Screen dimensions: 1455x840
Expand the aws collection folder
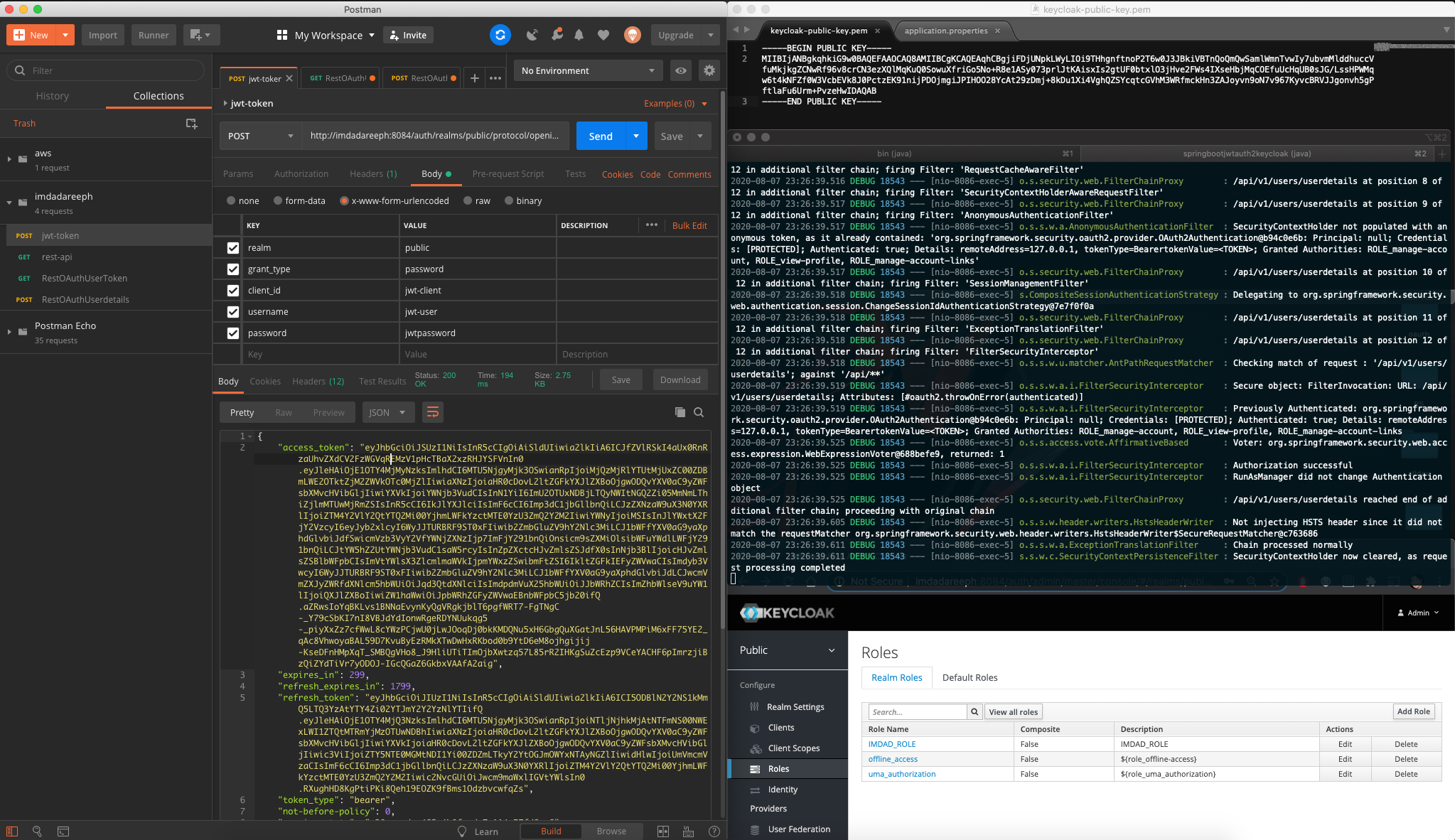point(9,159)
